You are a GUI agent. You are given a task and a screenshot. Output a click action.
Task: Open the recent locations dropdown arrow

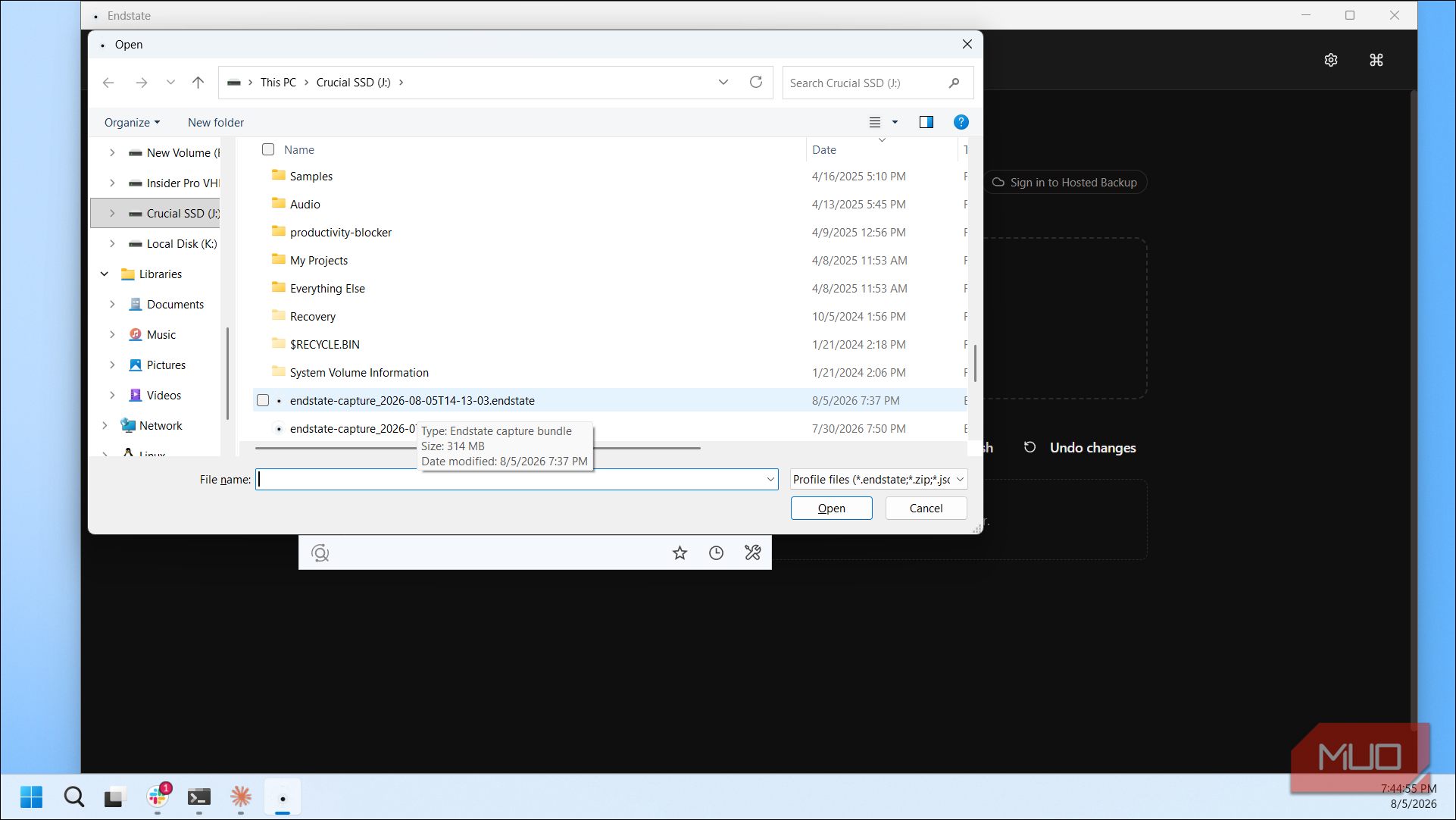point(170,83)
